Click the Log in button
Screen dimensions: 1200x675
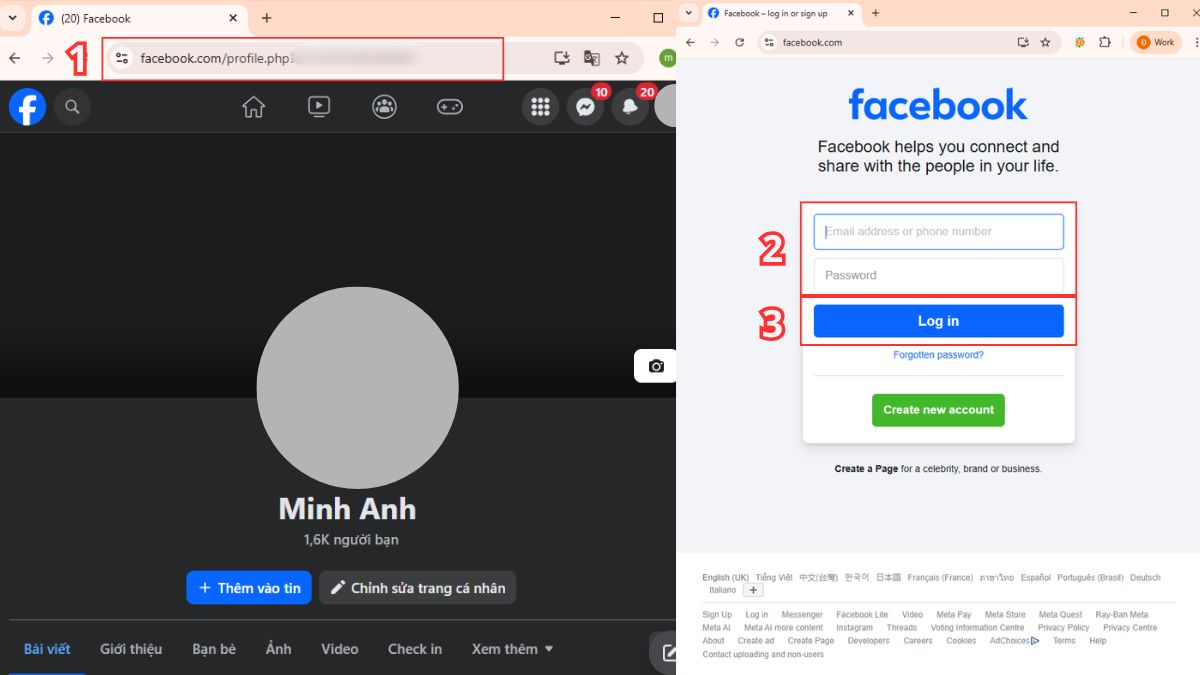click(938, 320)
